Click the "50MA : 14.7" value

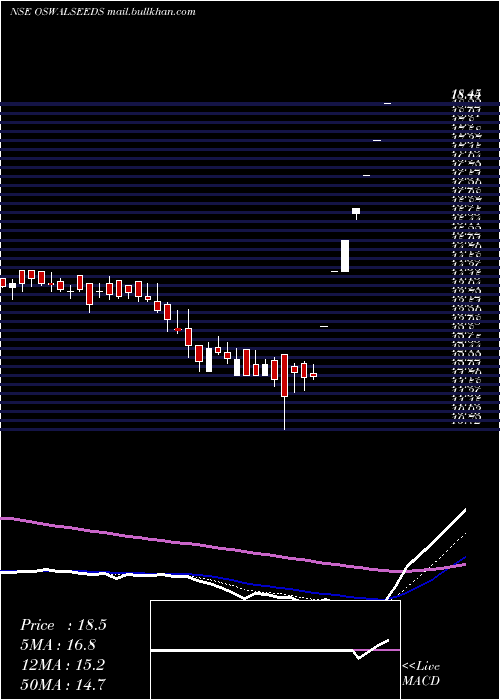coord(63,684)
